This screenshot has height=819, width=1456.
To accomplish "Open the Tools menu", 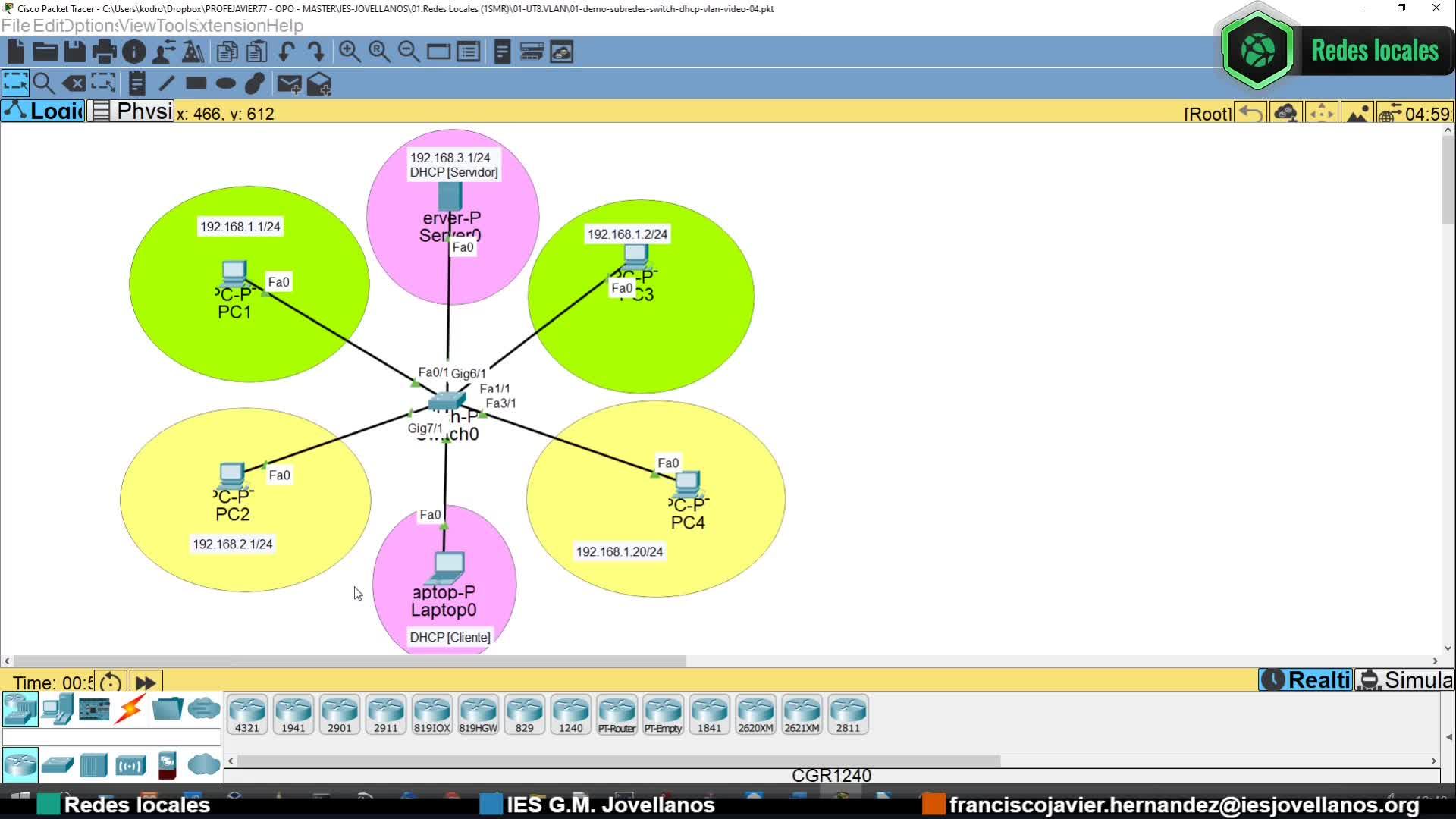I will click(x=177, y=26).
